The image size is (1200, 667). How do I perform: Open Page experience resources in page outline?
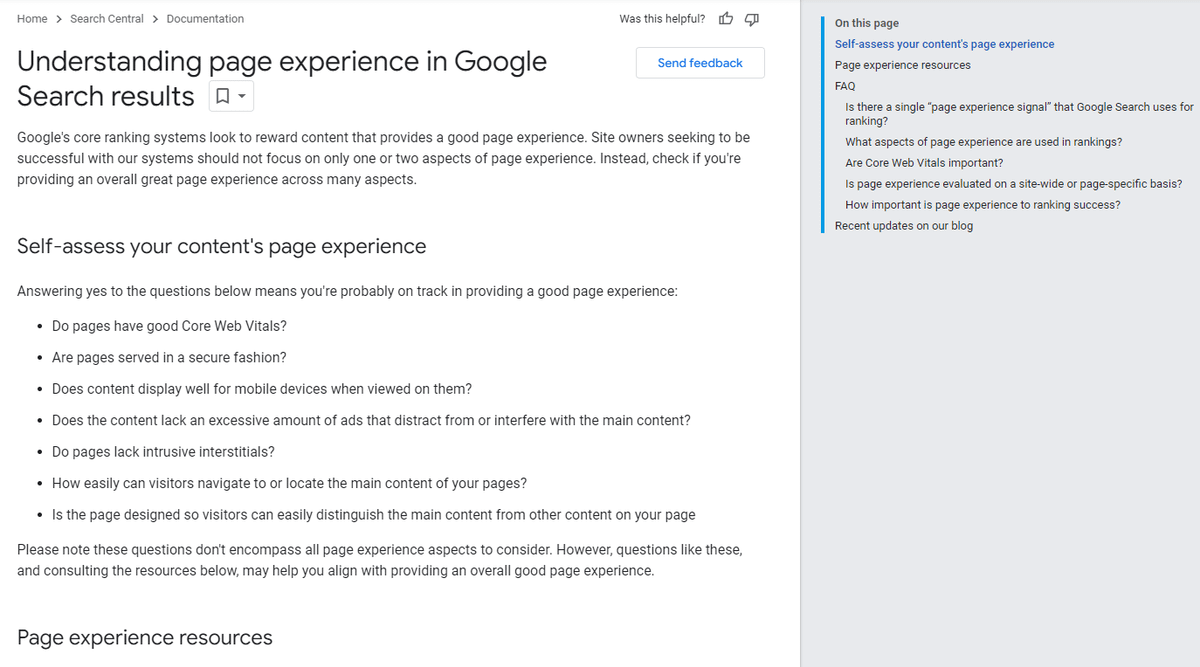coord(902,65)
